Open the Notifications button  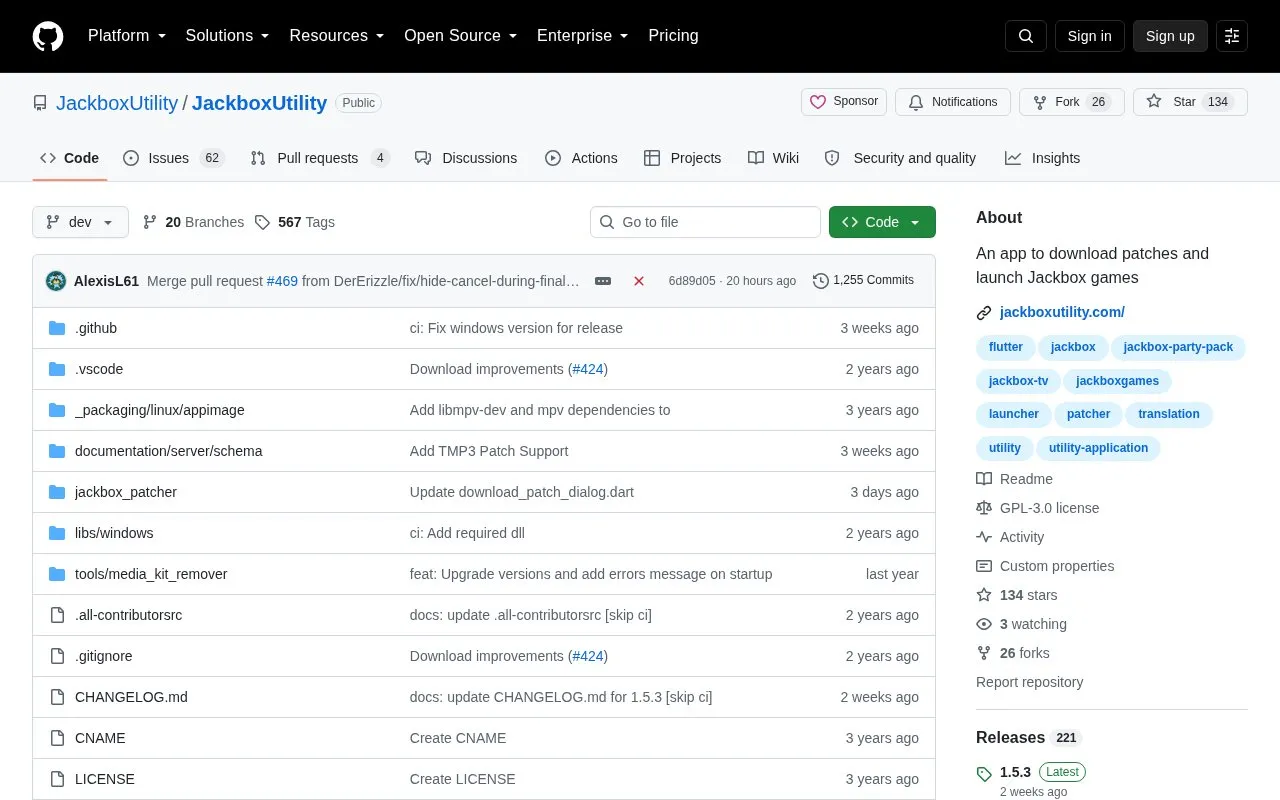953,102
